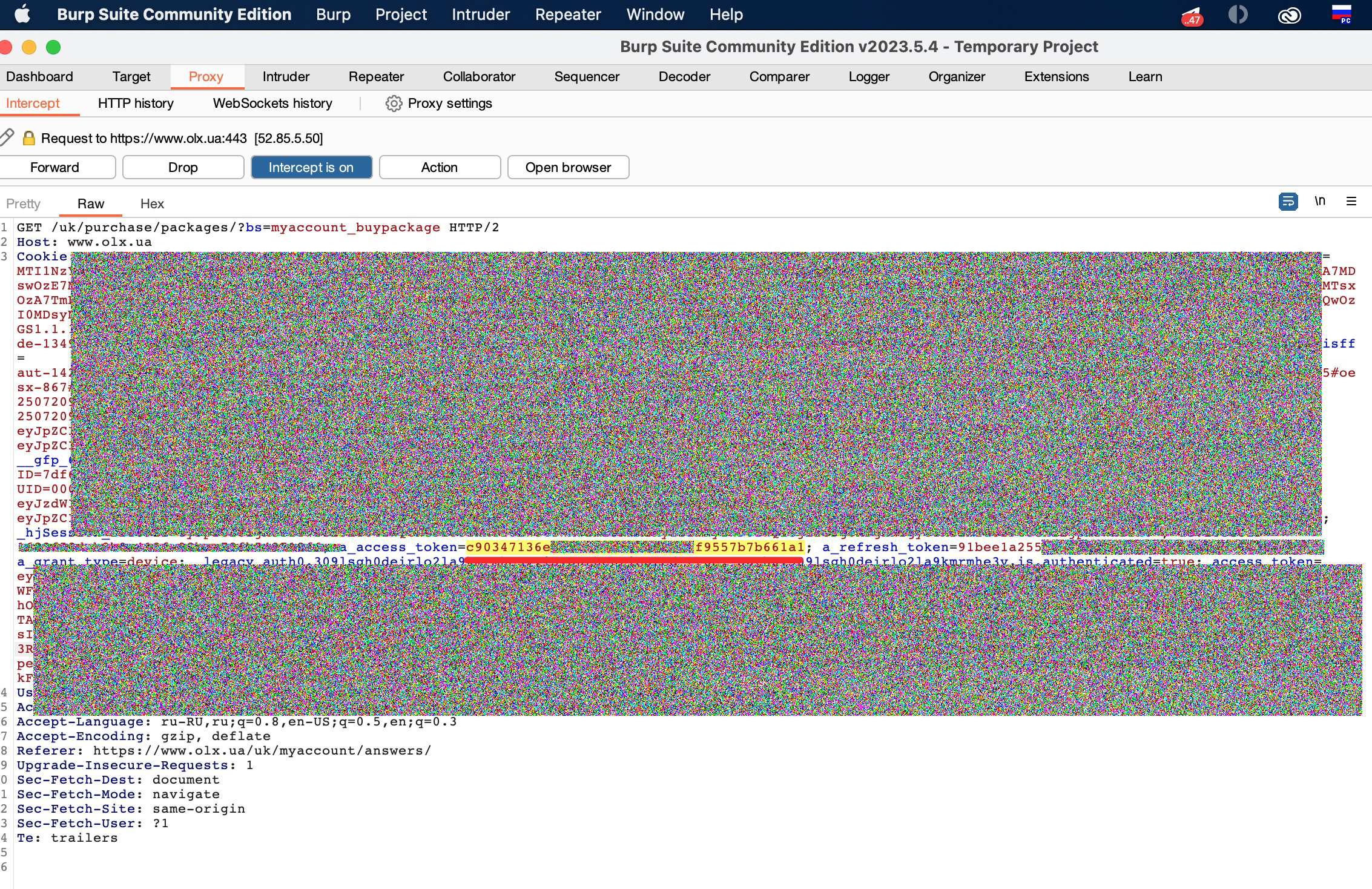1372x889 pixels.
Task: Forward the intercepted request
Action: (x=54, y=167)
